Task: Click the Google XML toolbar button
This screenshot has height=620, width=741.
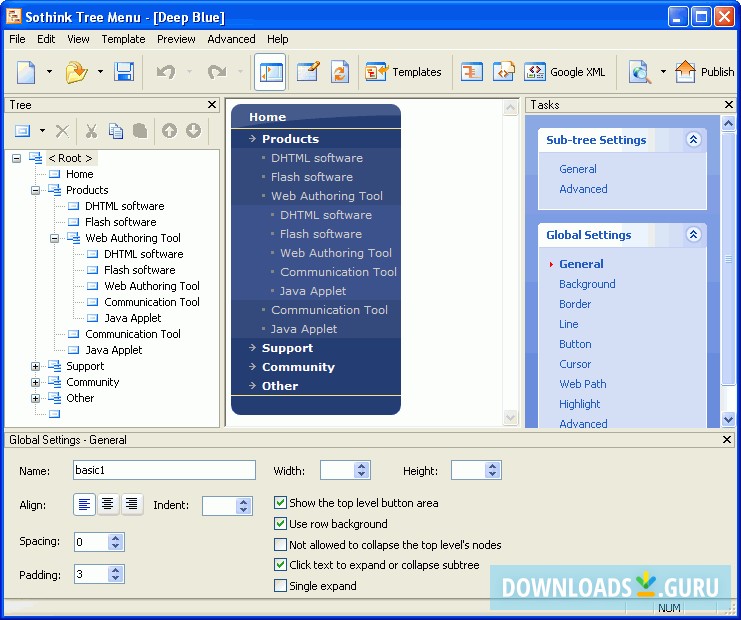Action: [x=565, y=72]
